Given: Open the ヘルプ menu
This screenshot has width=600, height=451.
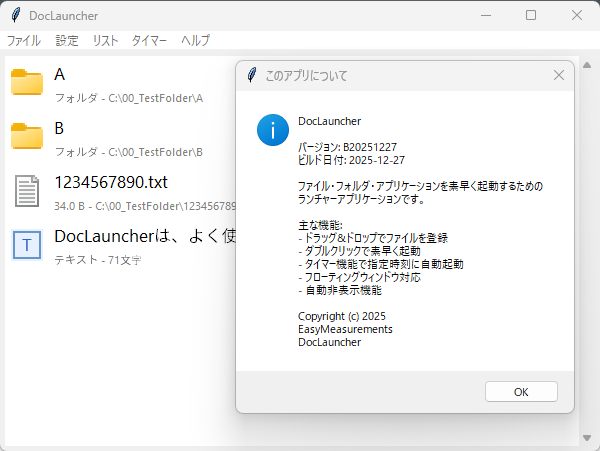Looking at the screenshot, I should [x=195, y=41].
